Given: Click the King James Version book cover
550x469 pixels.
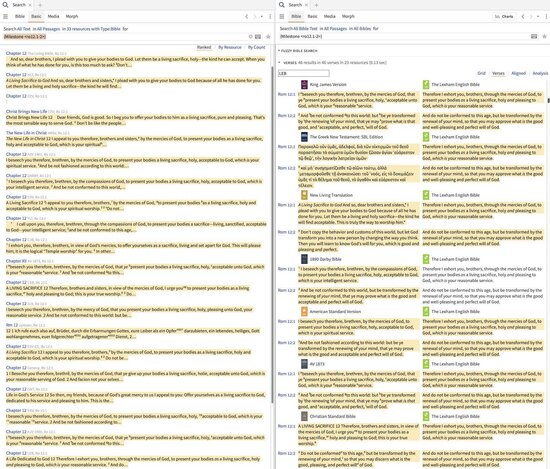Looking at the screenshot, I should coord(304,85).
